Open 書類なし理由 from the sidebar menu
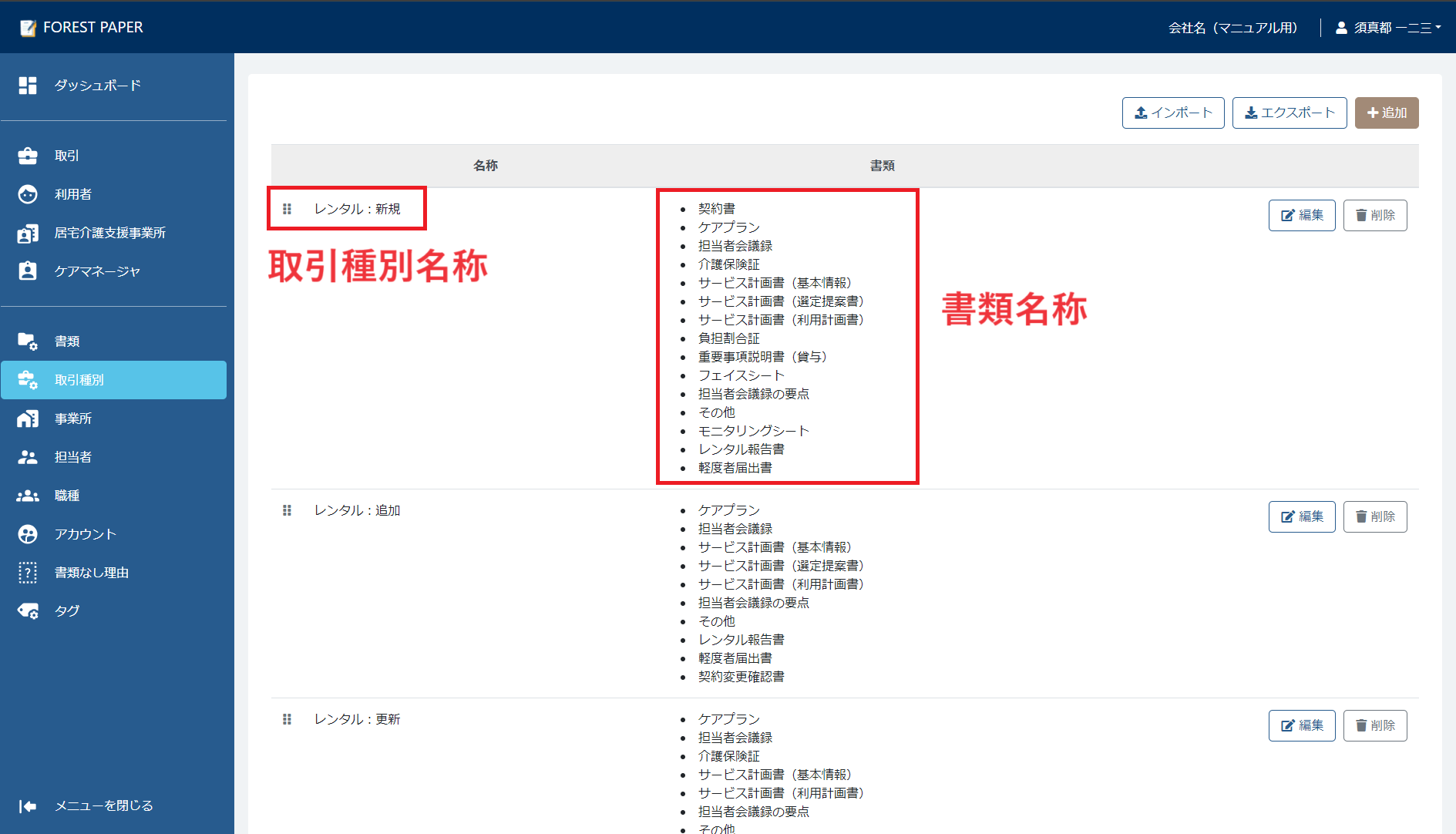Image resolution: width=1456 pixels, height=834 pixels. click(x=92, y=572)
